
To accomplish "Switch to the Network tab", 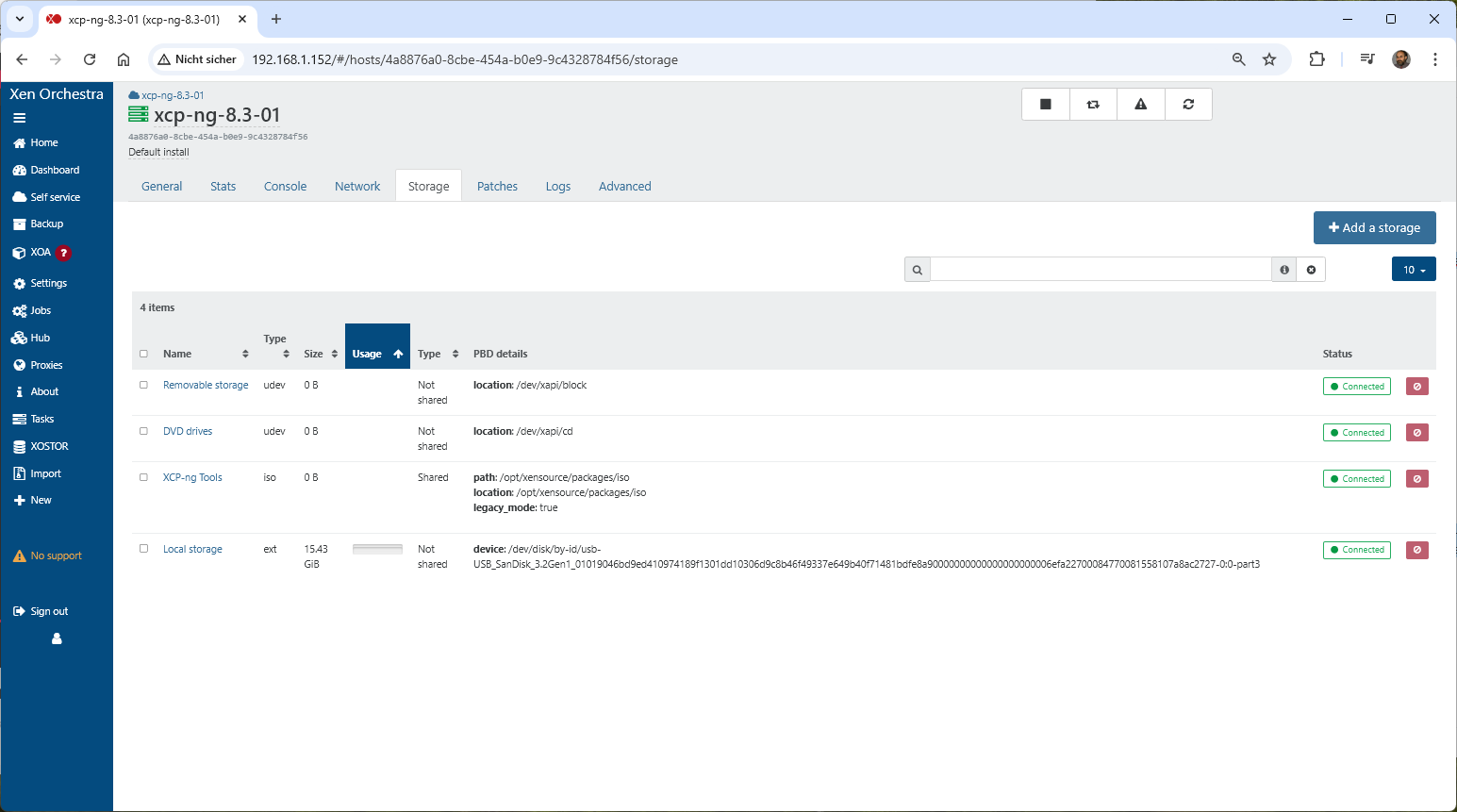I will pos(357,187).
